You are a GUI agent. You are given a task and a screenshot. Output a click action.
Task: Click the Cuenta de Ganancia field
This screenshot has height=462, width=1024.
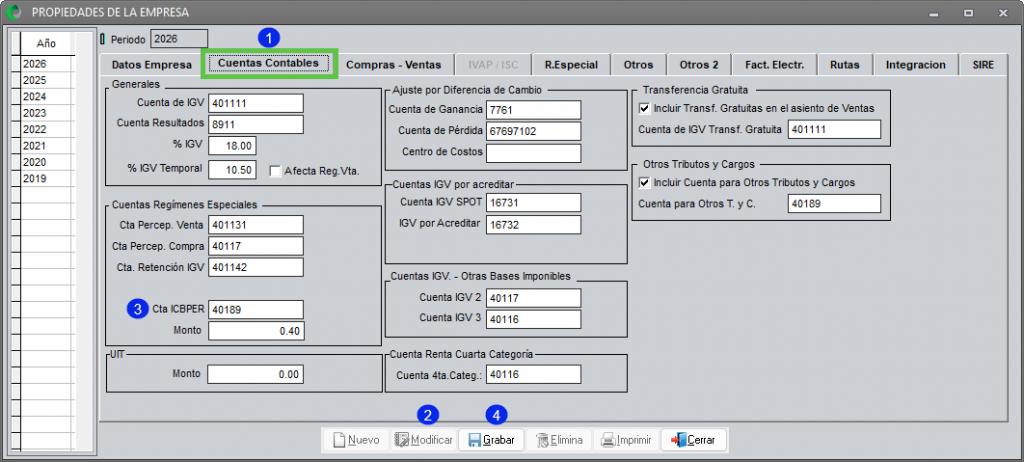tap(534, 110)
